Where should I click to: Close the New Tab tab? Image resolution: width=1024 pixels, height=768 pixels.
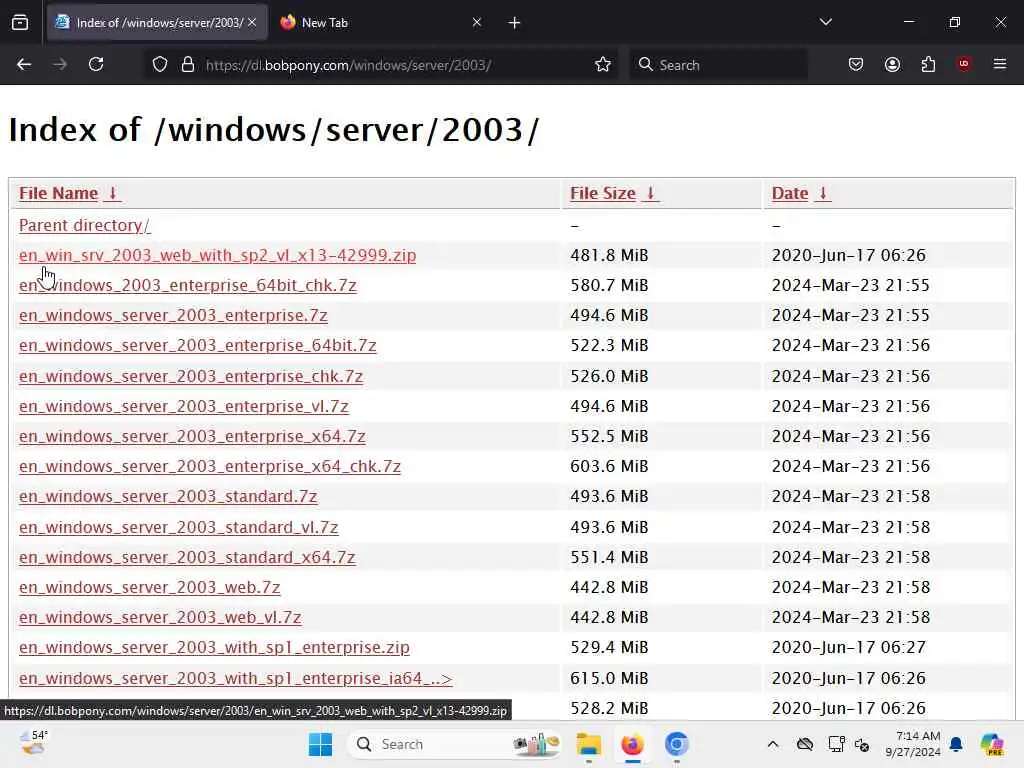[x=477, y=22]
